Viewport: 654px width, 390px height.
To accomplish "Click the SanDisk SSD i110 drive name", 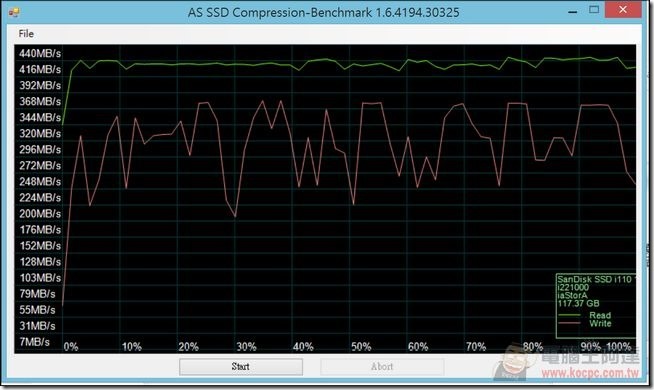I will (x=596, y=279).
